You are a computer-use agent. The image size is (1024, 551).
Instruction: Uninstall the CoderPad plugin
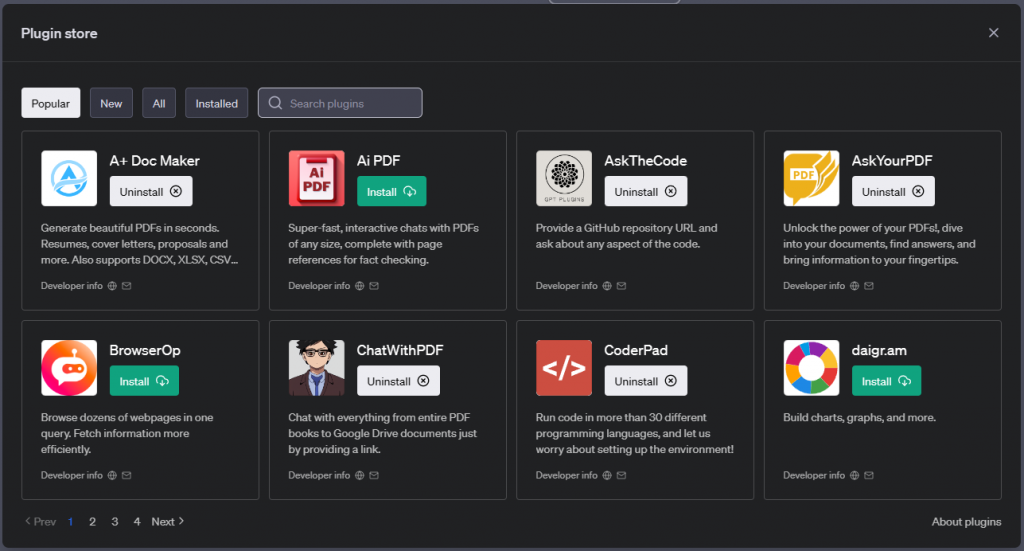646,381
